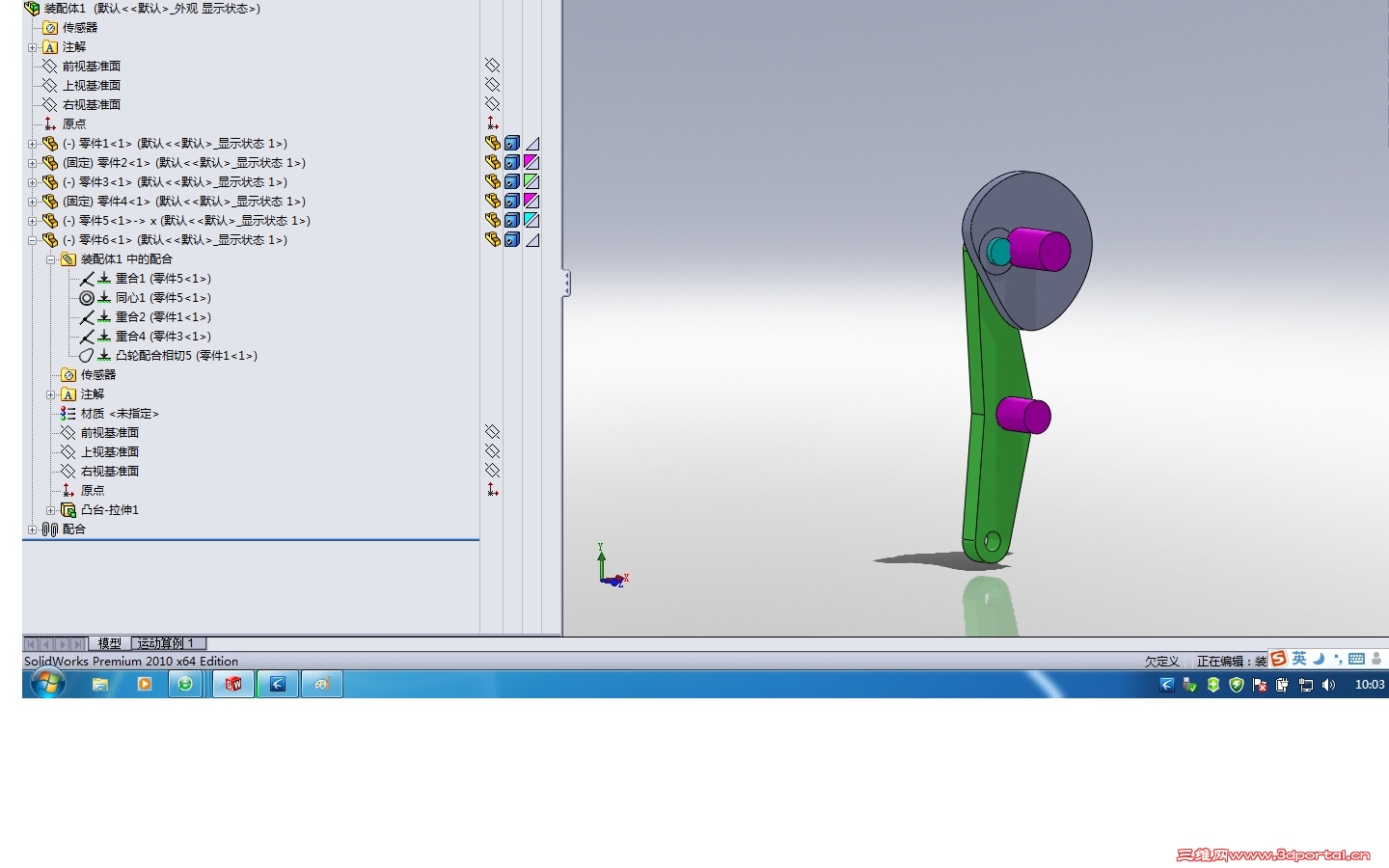Screen dimensions: 1389x868
Task: Click the 材质 <未指定> material icon
Action: pos(68,414)
